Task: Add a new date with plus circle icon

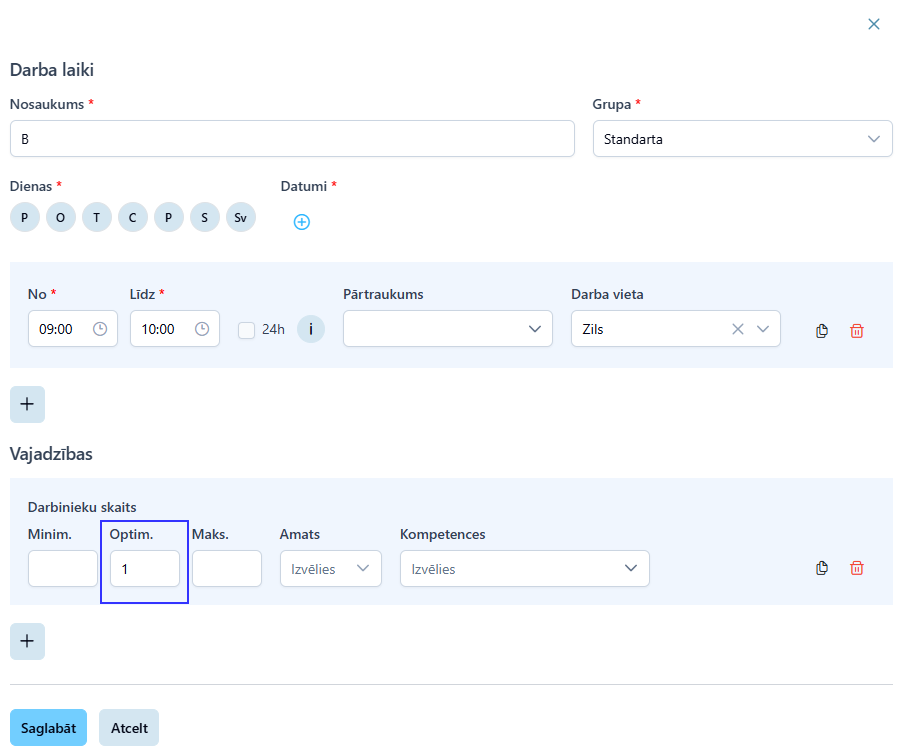Action: click(x=302, y=222)
